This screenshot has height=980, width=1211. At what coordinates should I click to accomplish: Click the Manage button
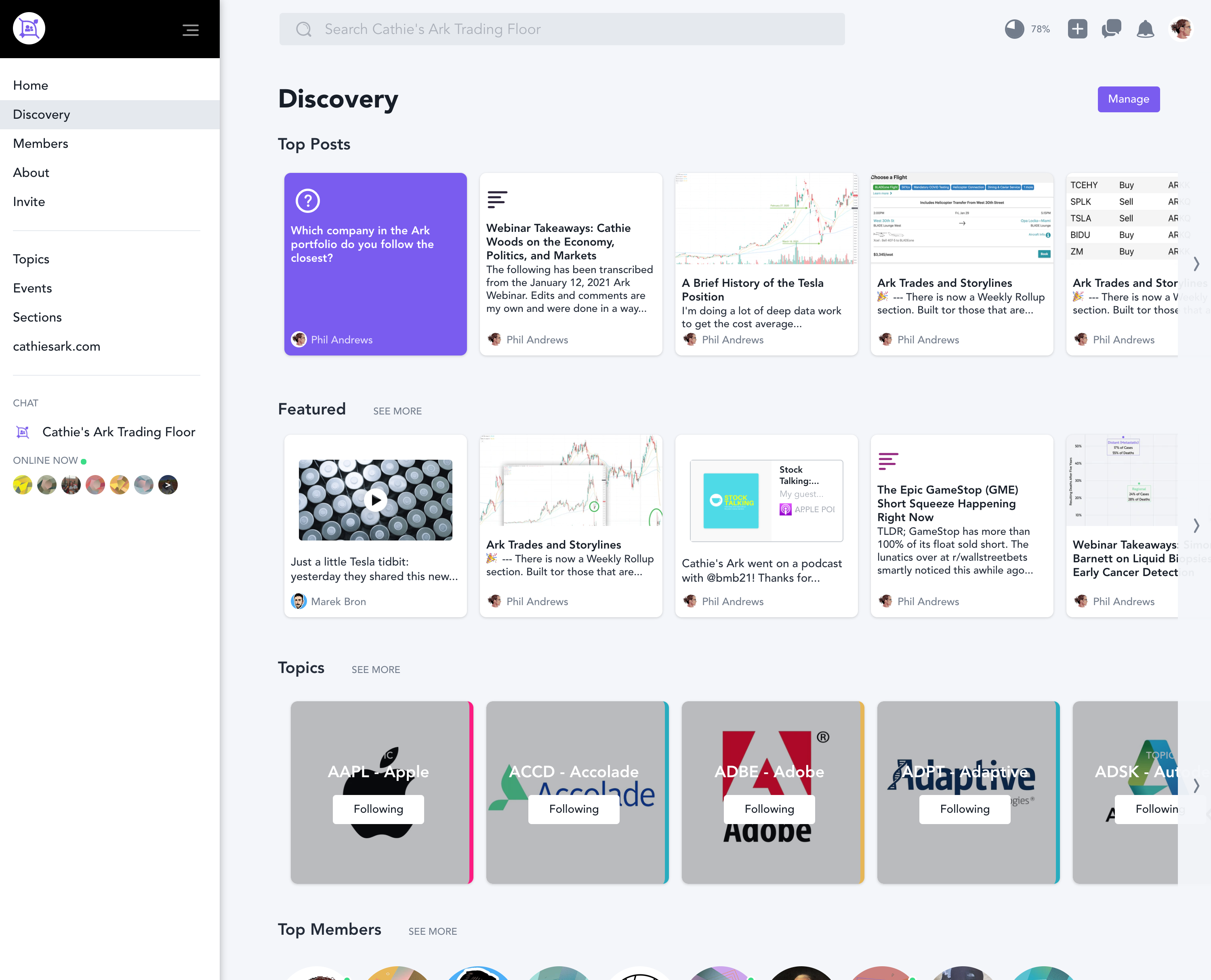1128,99
